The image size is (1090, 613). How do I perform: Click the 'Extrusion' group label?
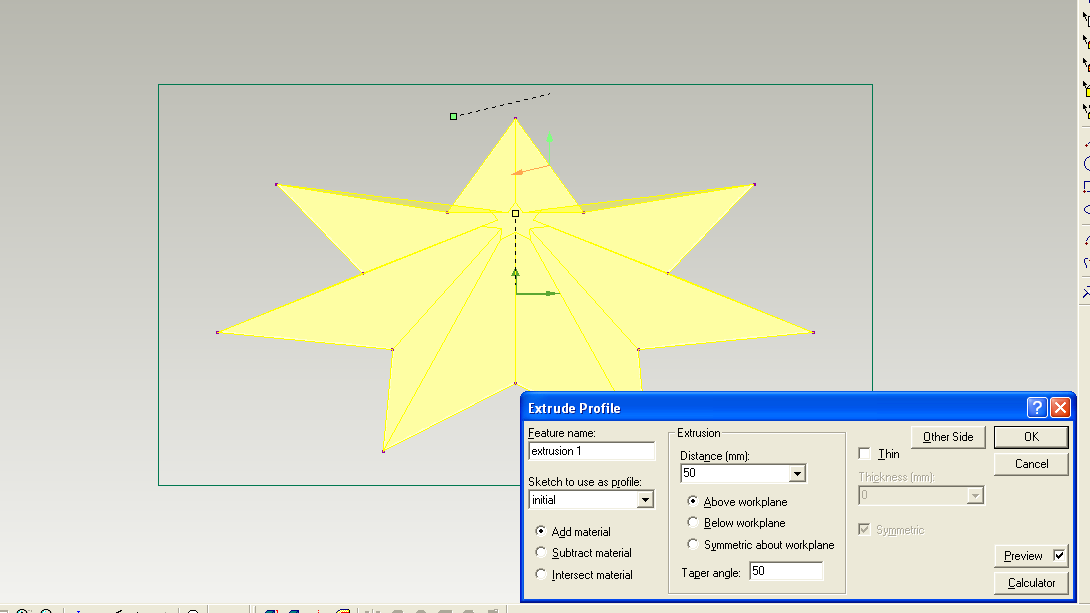(699, 433)
